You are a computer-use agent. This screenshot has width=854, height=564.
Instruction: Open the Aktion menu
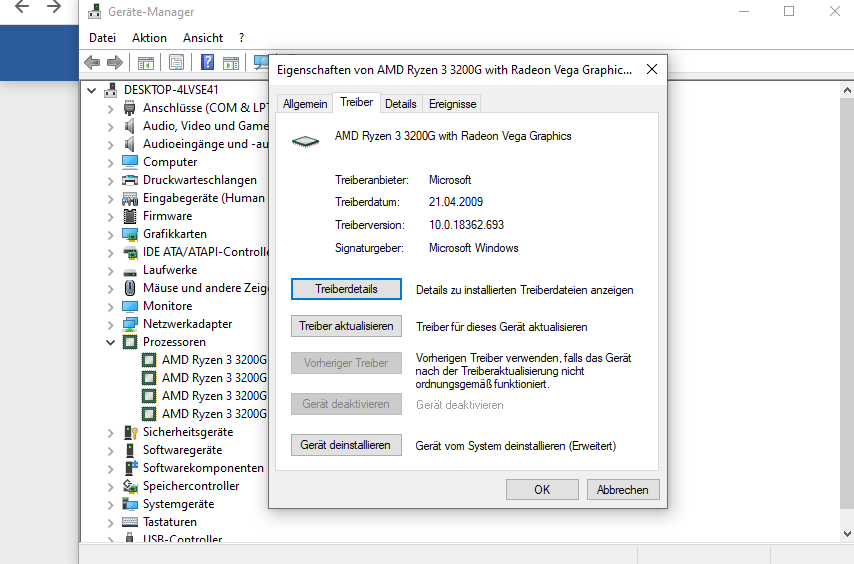149,38
